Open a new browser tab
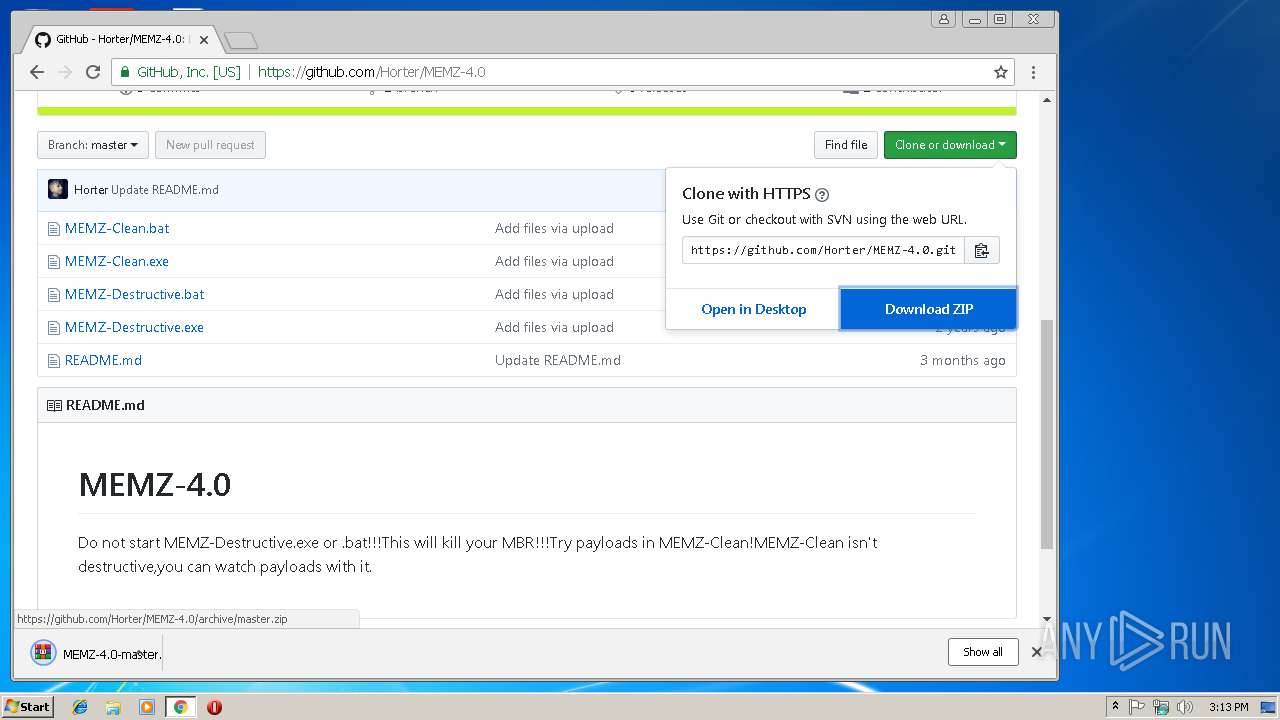The image size is (1280, 720). (x=241, y=40)
